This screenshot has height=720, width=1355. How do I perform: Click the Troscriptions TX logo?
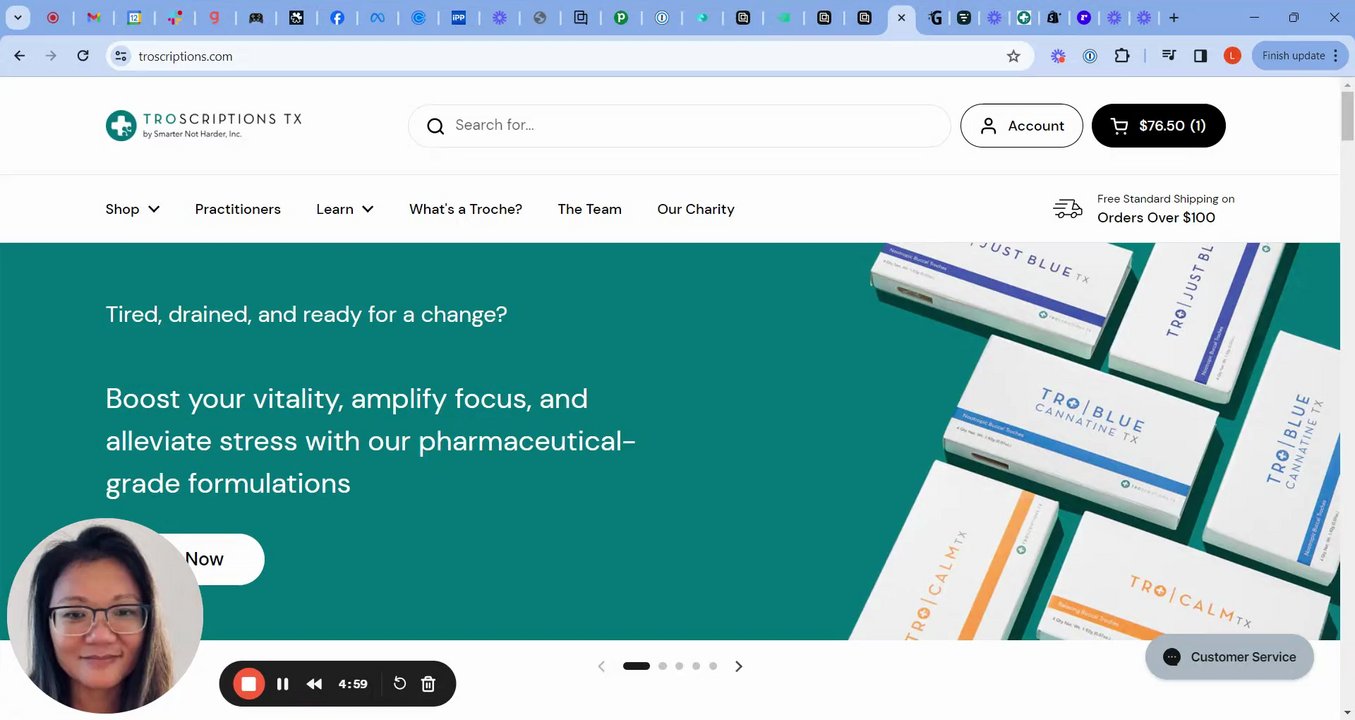(204, 125)
